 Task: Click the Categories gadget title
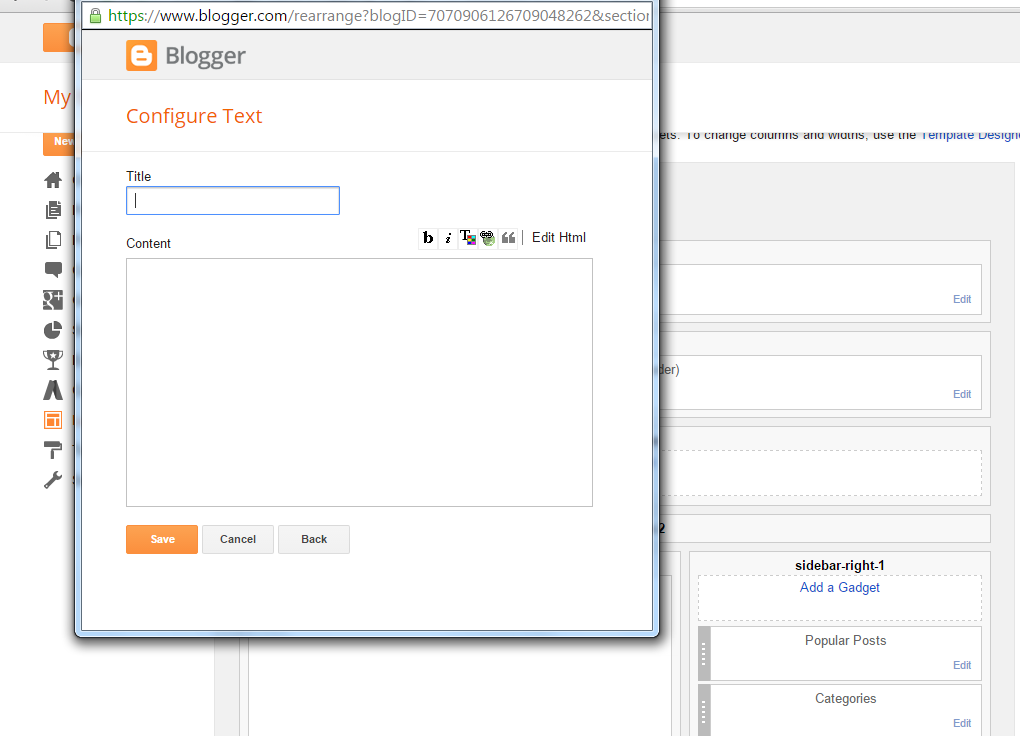click(x=845, y=698)
